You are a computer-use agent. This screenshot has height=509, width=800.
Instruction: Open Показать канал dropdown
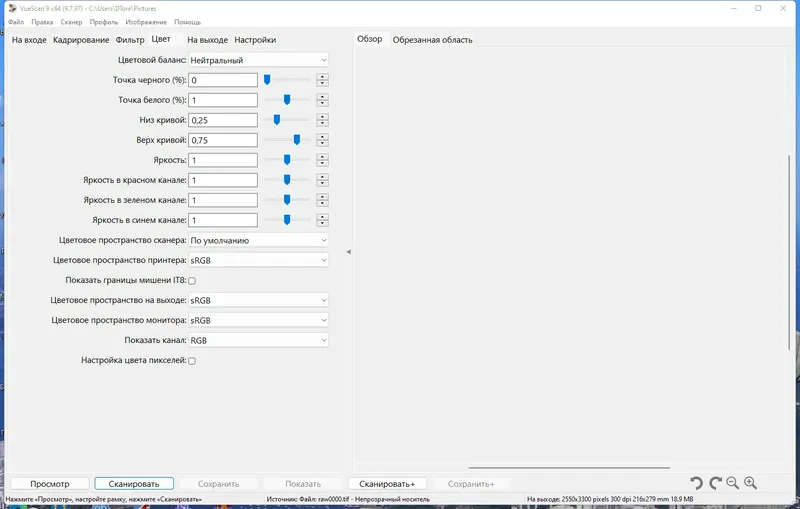pyautogui.click(x=258, y=340)
